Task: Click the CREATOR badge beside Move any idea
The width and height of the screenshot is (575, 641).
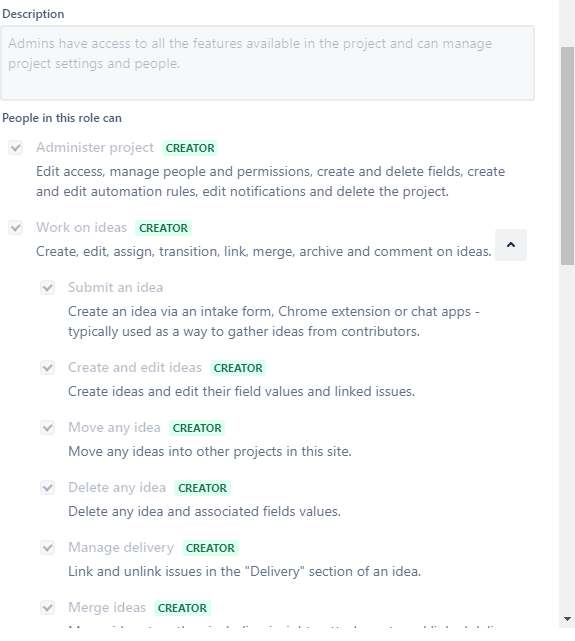Action: pyautogui.click(x=197, y=428)
